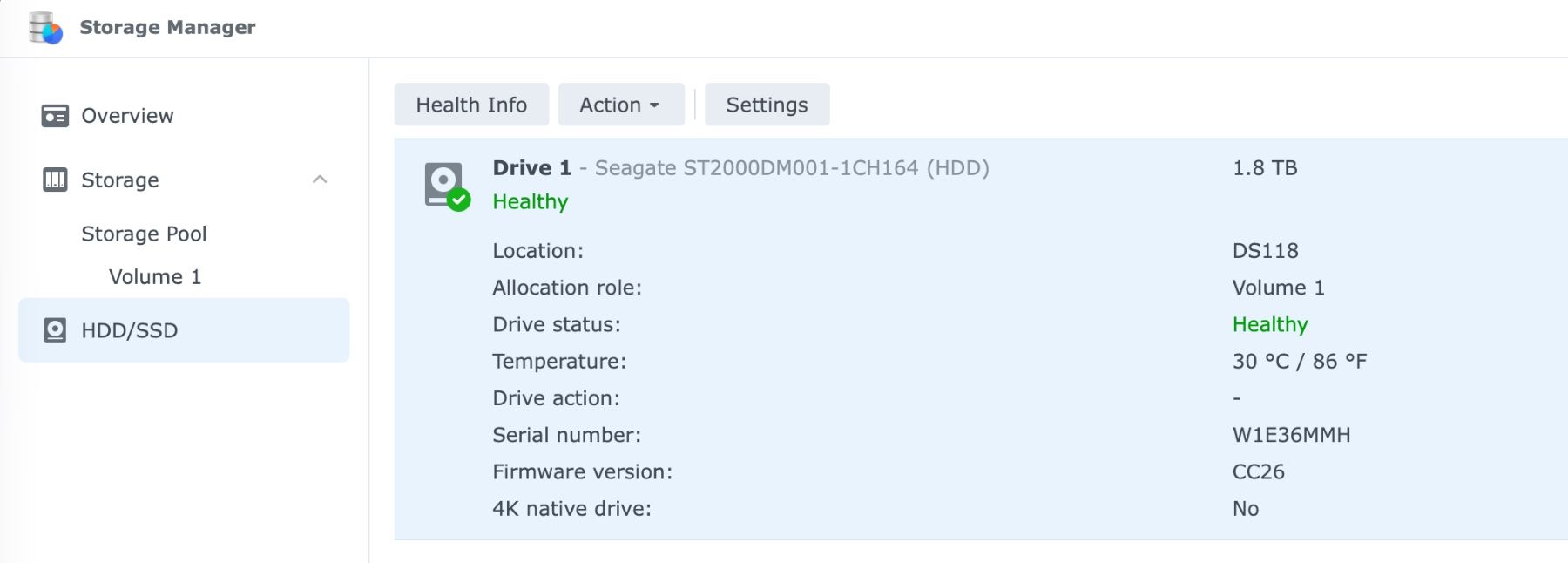Image resolution: width=1568 pixels, height=563 pixels.
Task: Click the Temperature: label
Action: coord(559,362)
